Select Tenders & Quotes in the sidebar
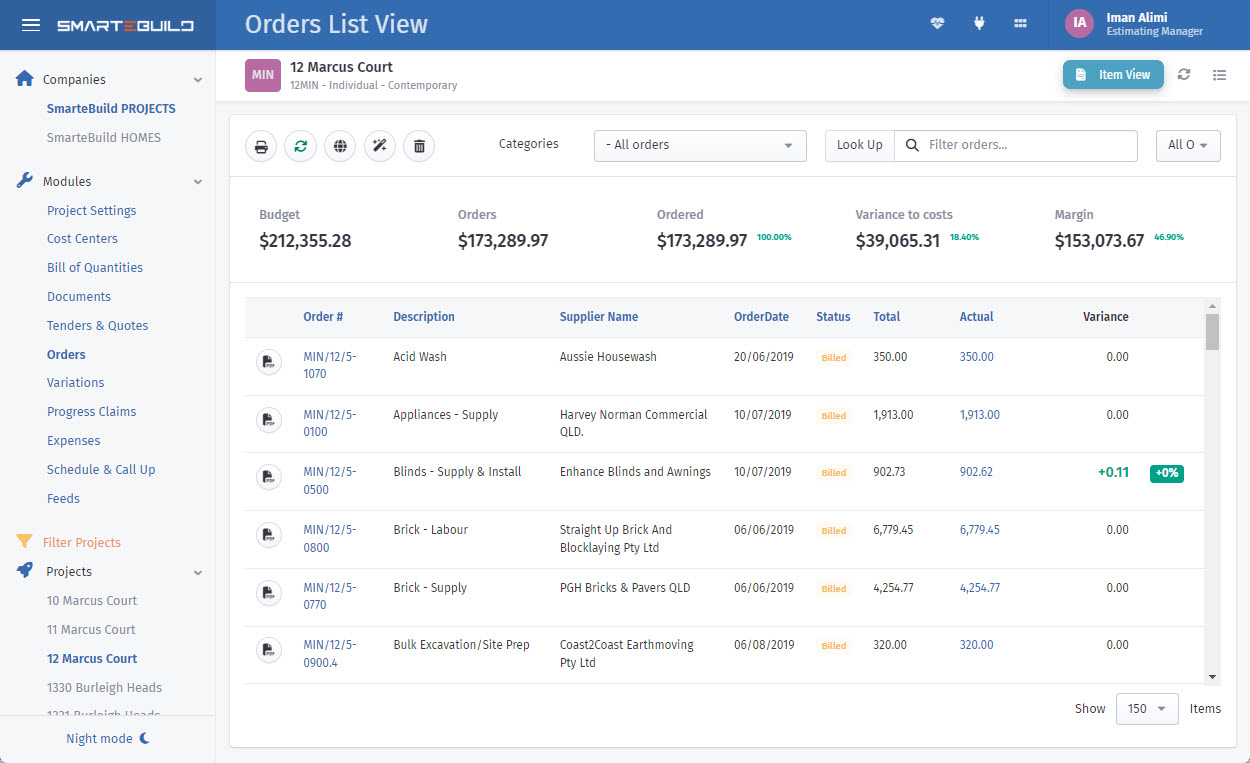Image resolution: width=1250 pixels, height=763 pixels. 96,325
